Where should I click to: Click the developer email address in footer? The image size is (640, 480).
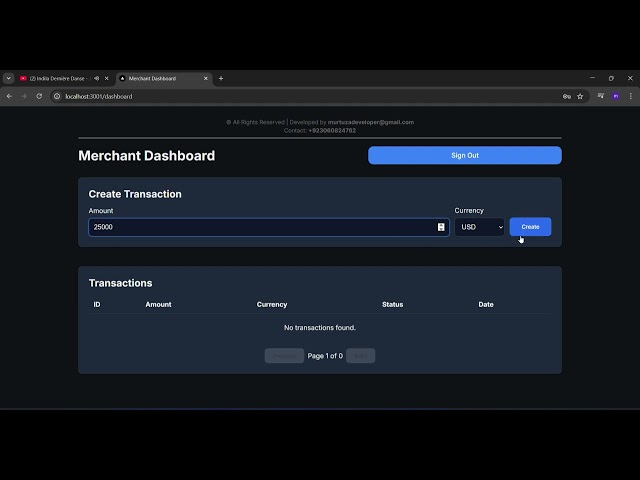click(x=371, y=122)
